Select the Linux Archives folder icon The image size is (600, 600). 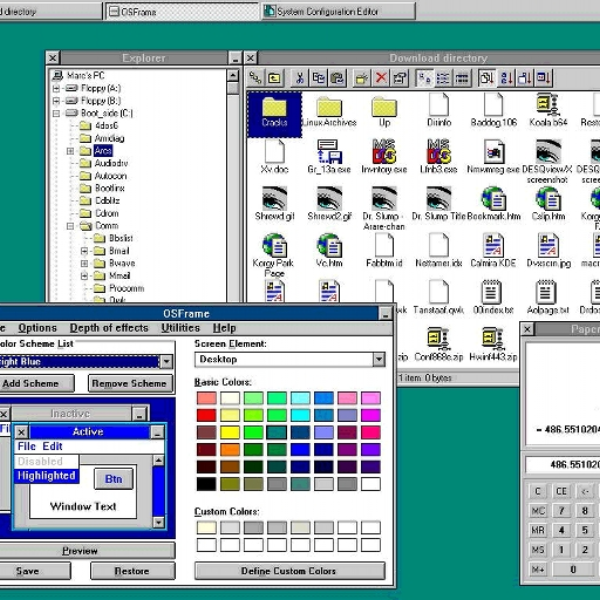329,111
